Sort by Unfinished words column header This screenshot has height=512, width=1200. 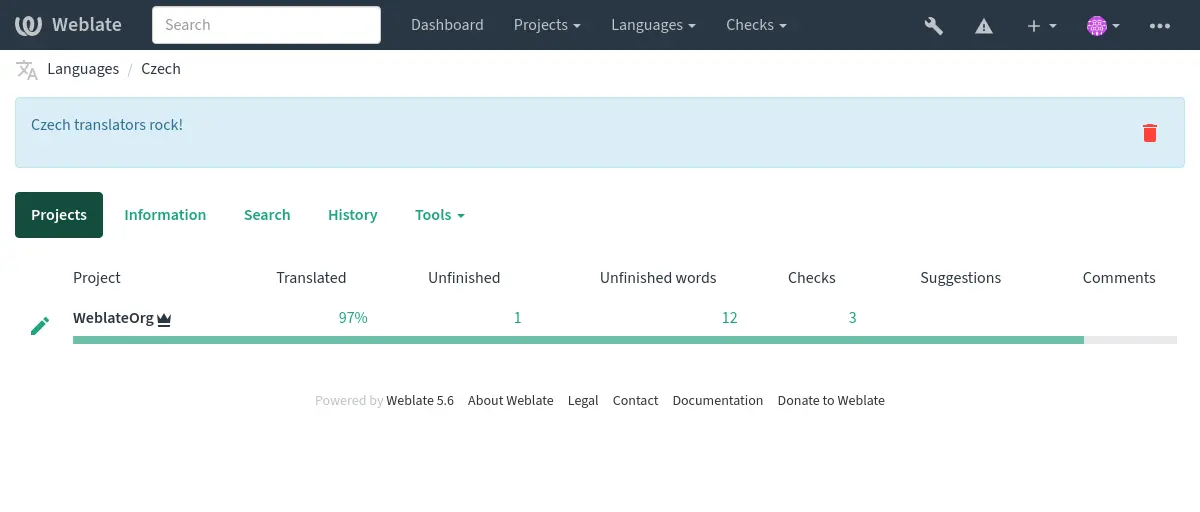[x=658, y=278]
